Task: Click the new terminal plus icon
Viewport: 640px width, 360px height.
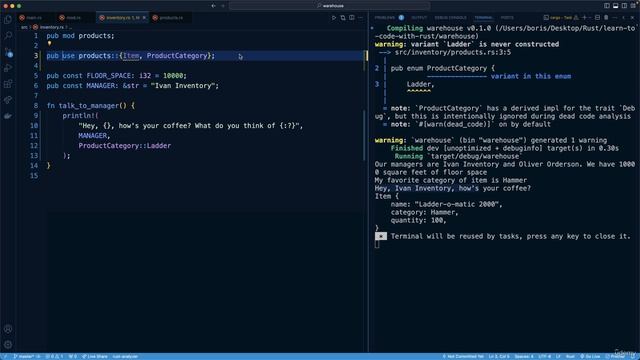Action: 584,18
